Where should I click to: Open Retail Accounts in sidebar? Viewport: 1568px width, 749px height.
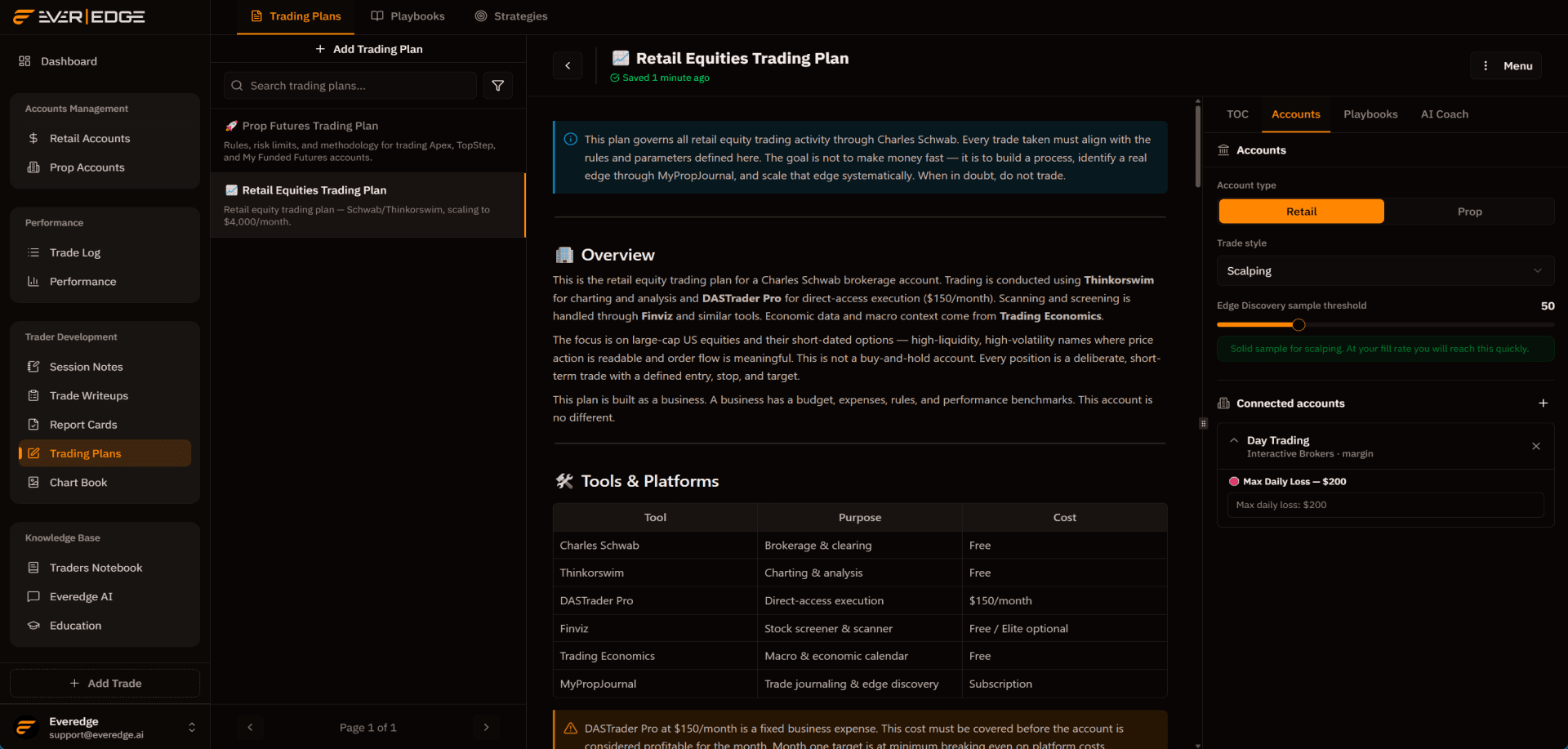tap(105, 139)
